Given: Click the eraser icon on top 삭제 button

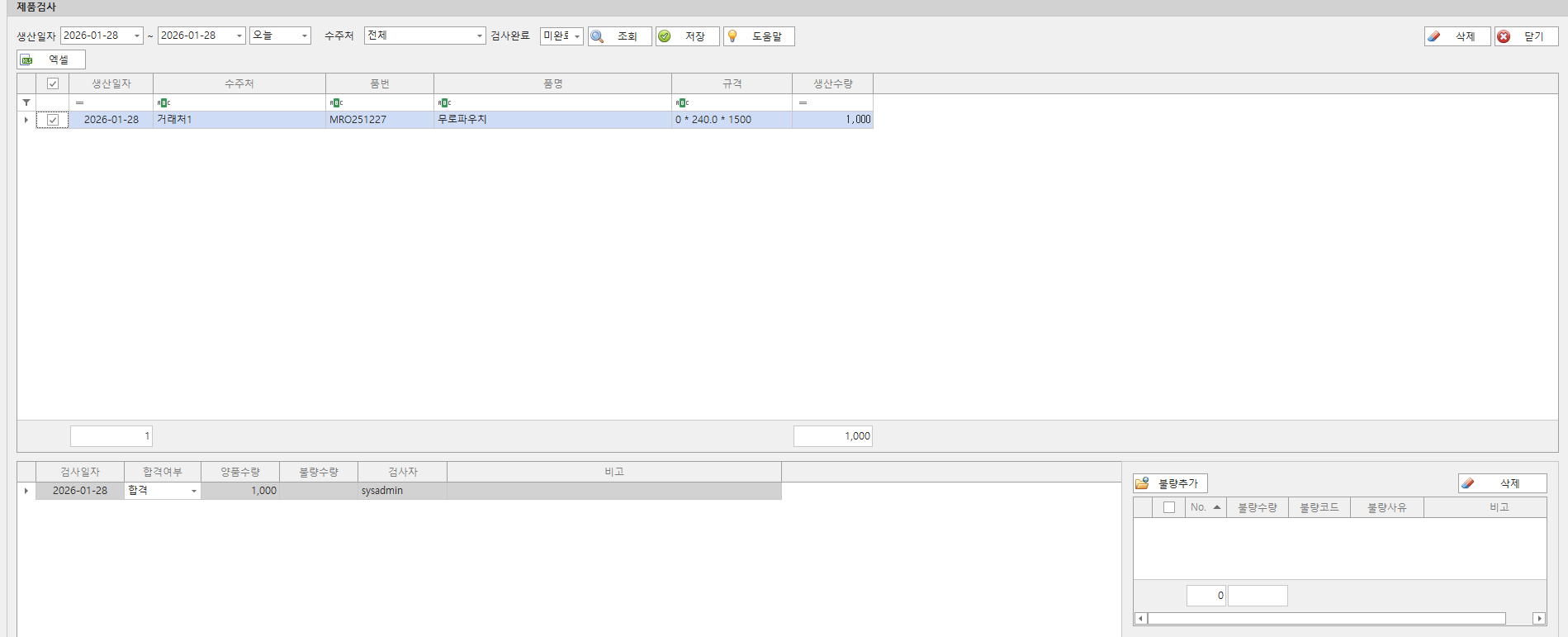Looking at the screenshot, I should (1434, 36).
